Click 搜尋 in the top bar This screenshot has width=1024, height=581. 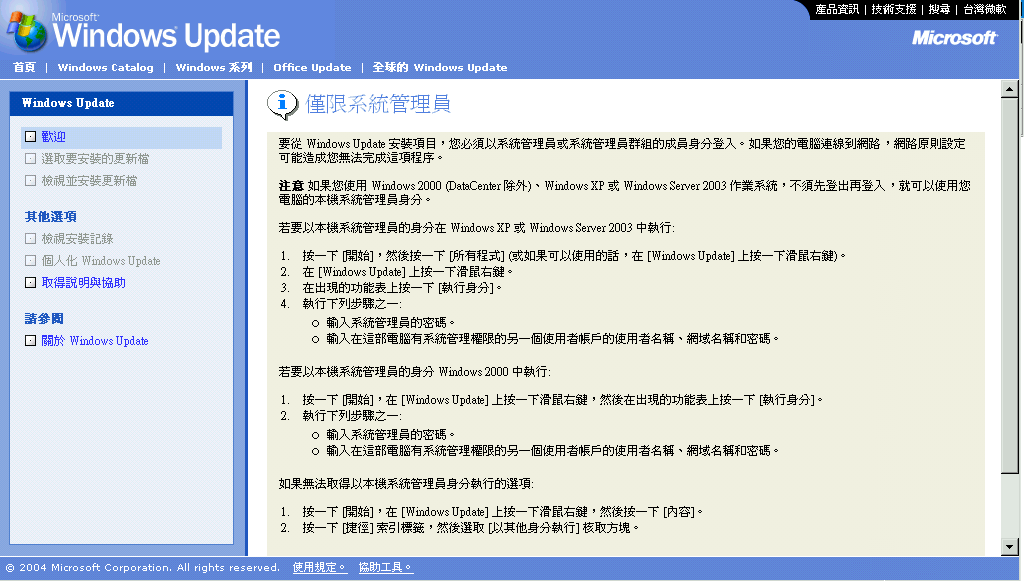click(x=939, y=9)
